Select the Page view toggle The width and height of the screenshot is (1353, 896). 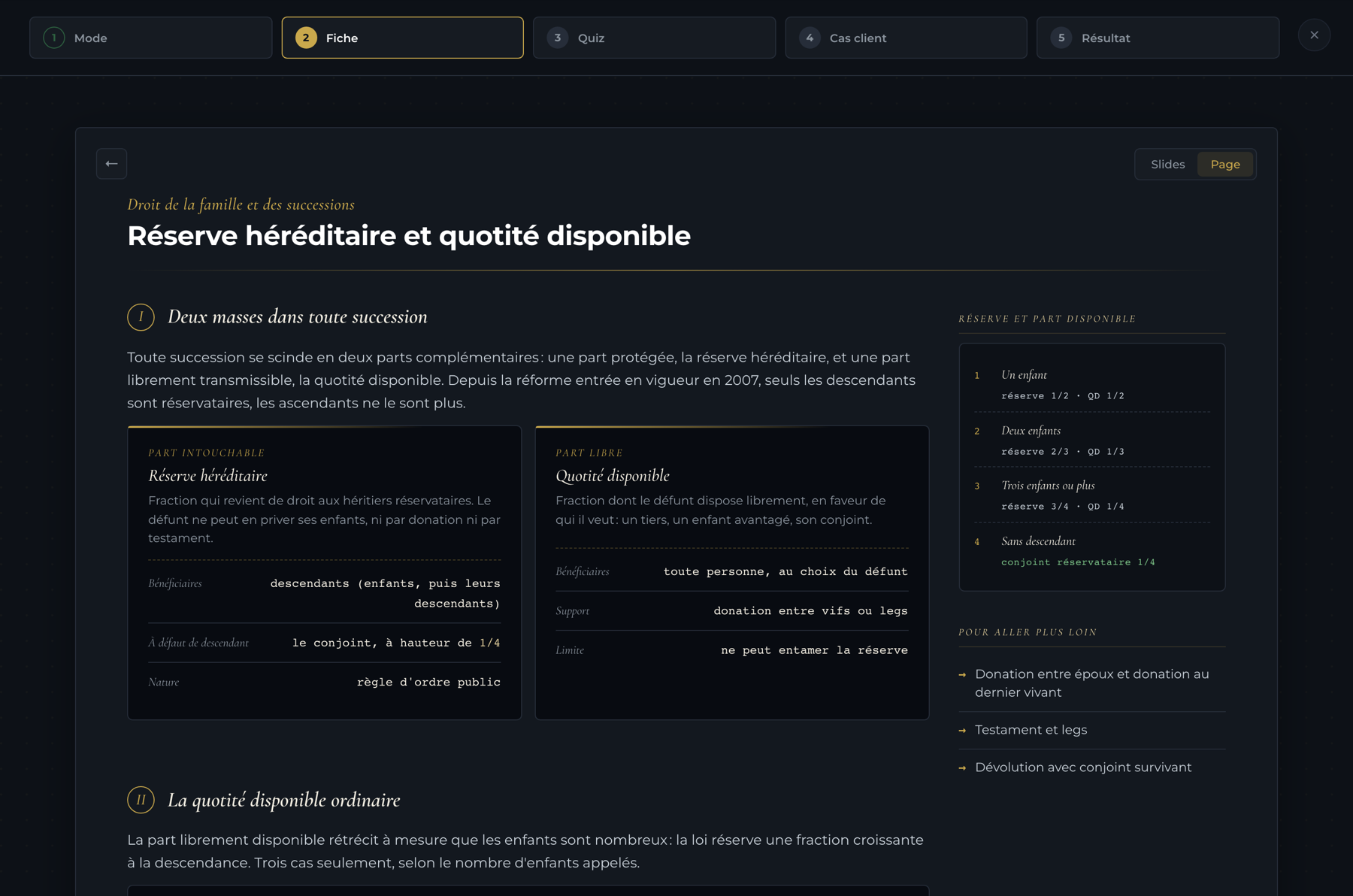point(1225,165)
